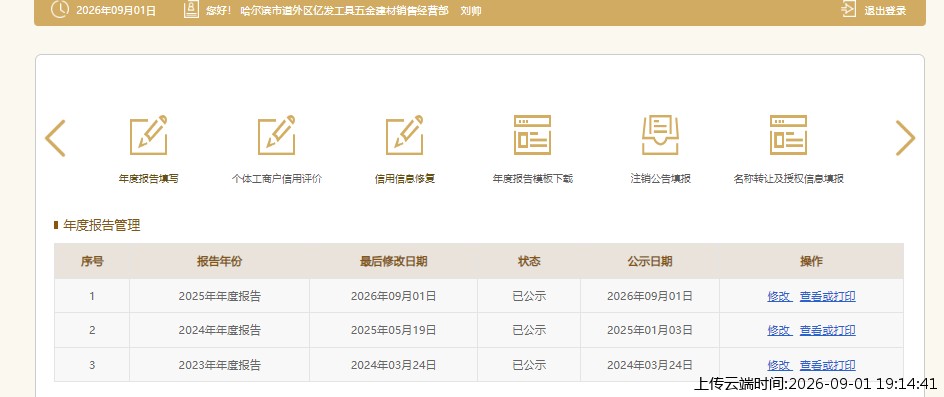The width and height of the screenshot is (944, 397).
Task: Open 注销公告填报 tray icon
Action: click(660, 135)
